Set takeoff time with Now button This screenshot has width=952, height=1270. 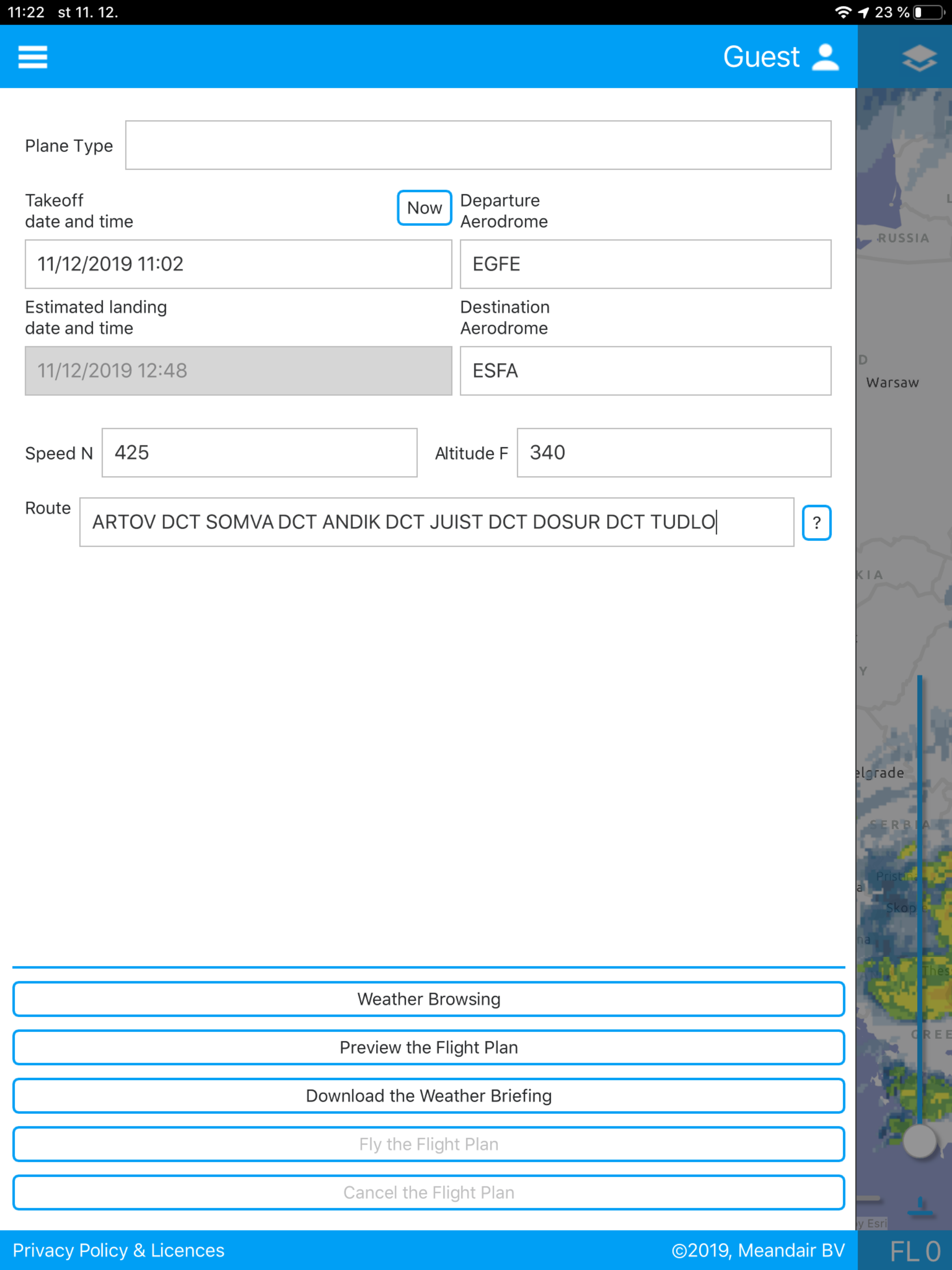coord(424,208)
